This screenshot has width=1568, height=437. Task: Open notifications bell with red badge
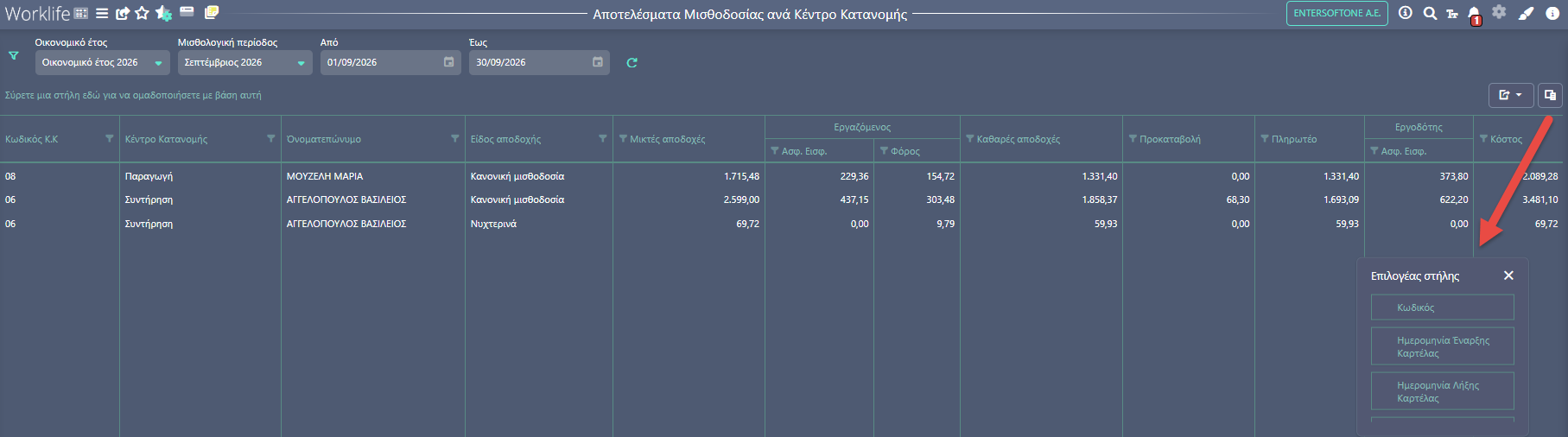click(x=1475, y=14)
